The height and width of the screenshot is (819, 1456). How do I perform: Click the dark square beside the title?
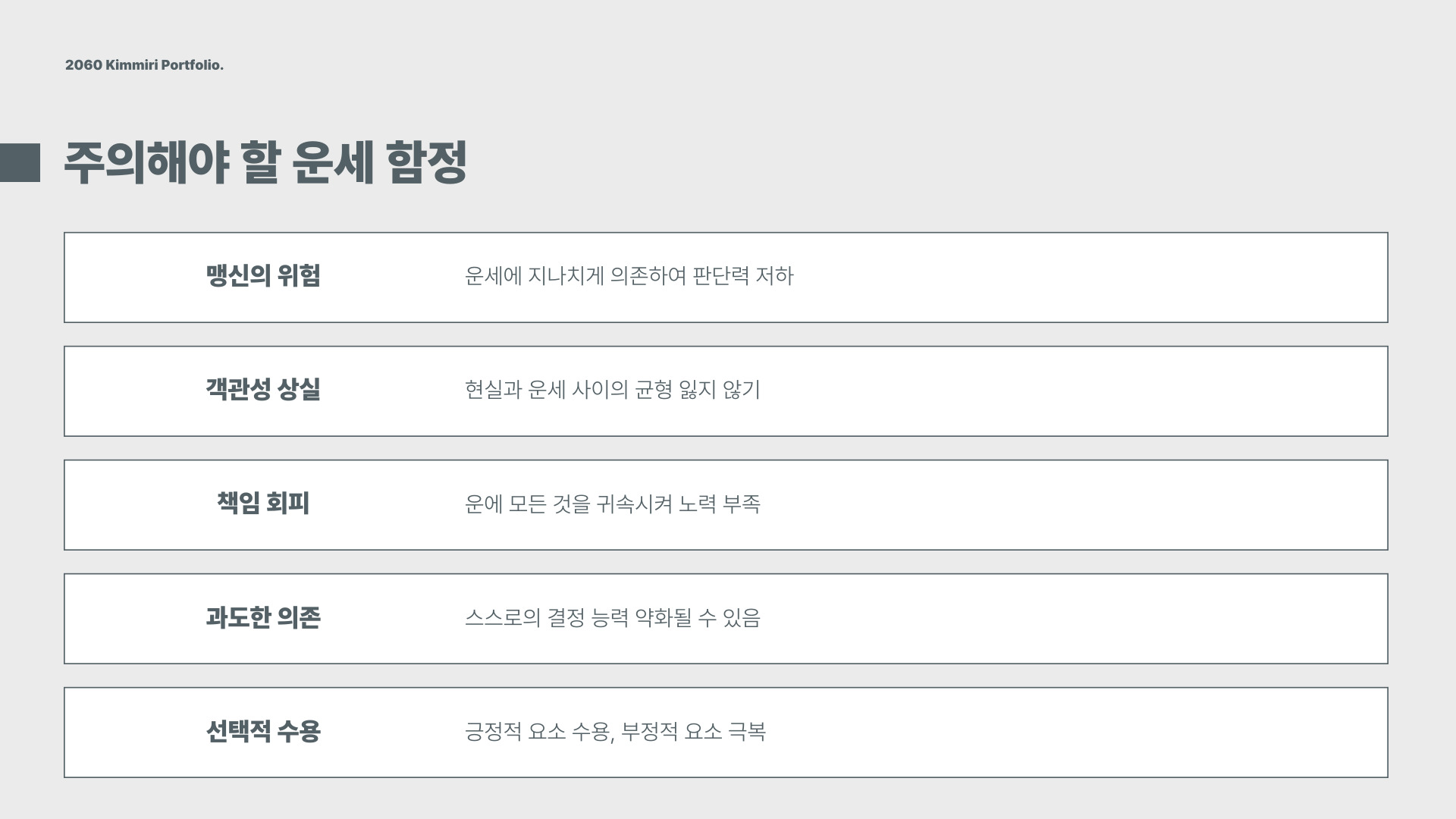20,162
